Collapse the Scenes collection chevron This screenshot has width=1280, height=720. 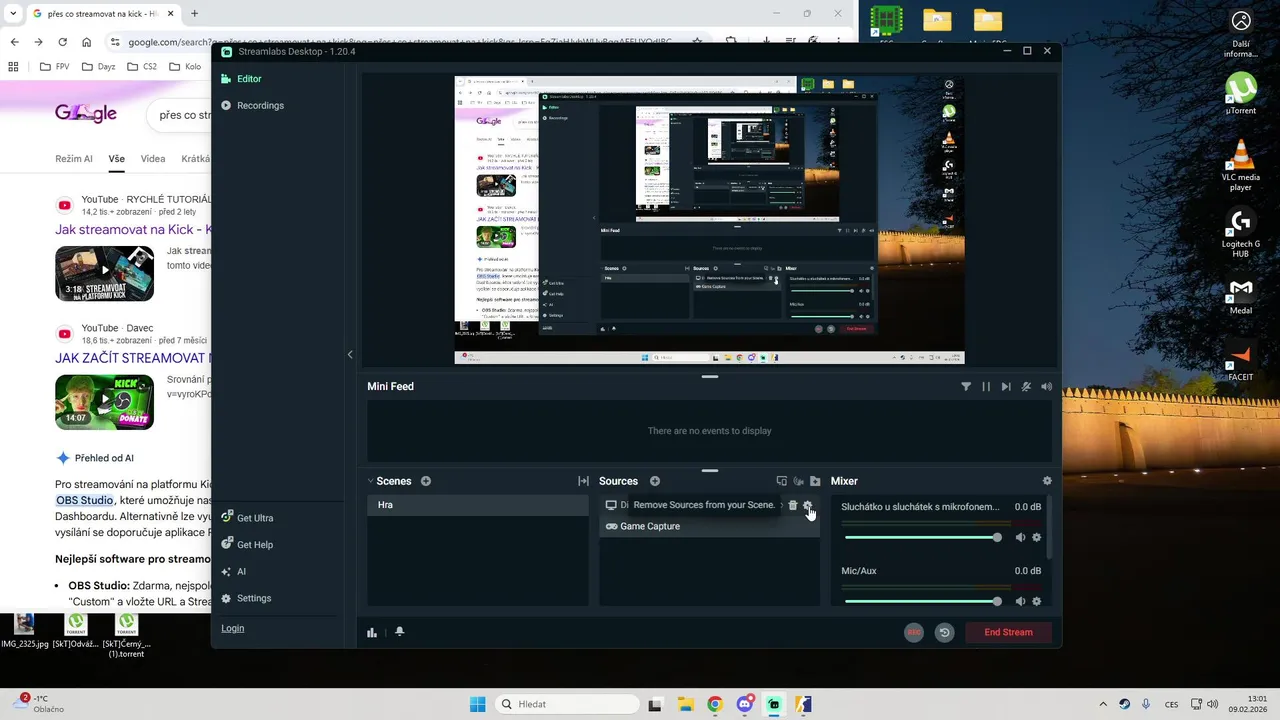tap(370, 481)
